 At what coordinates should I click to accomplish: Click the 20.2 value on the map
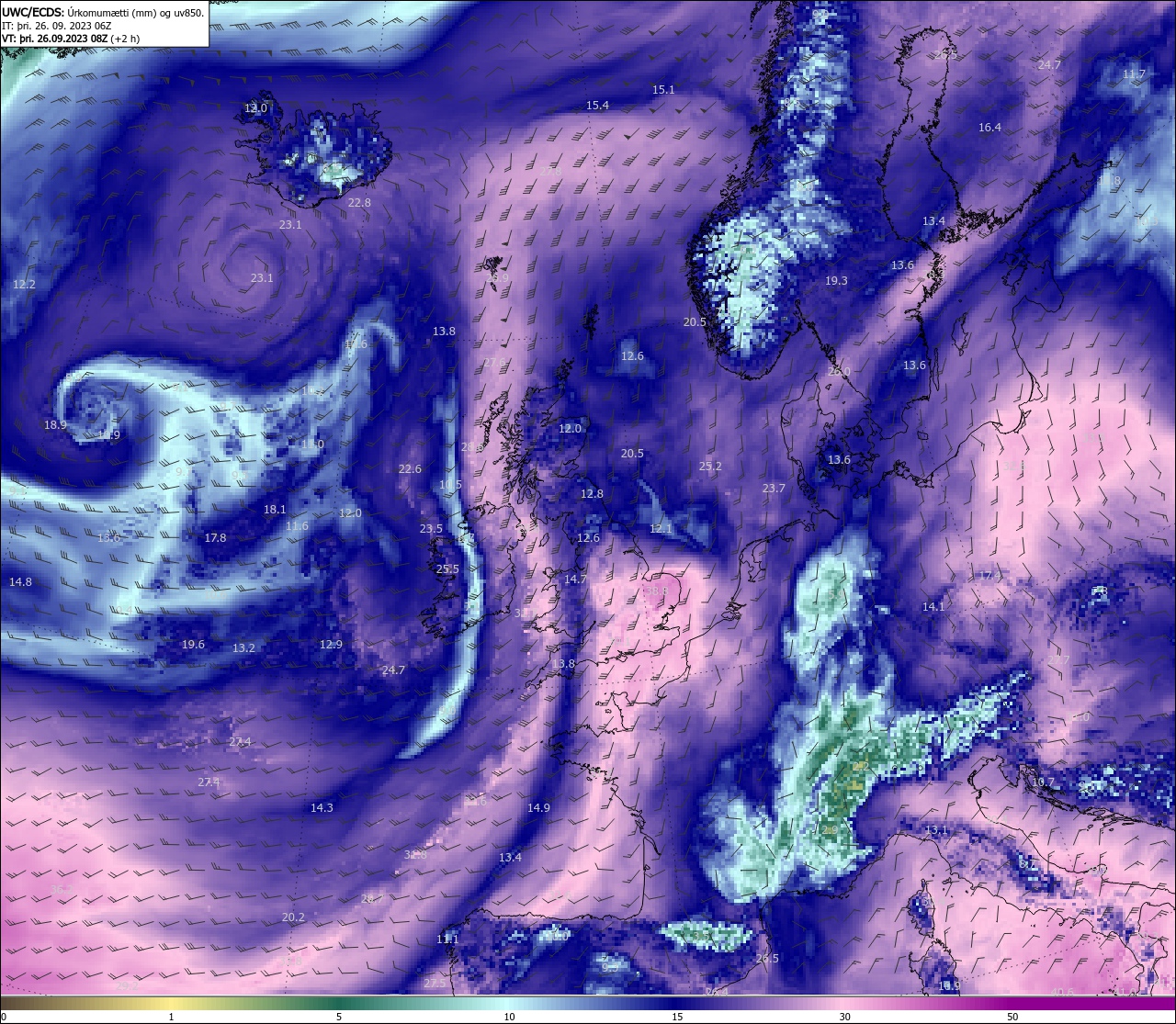[x=293, y=917]
